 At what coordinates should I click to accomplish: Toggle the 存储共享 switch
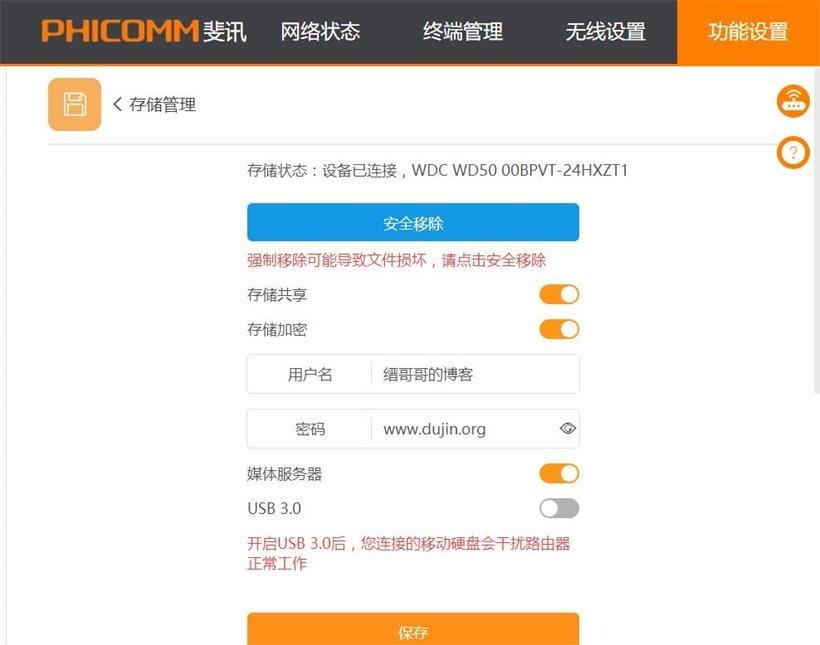[559, 295]
